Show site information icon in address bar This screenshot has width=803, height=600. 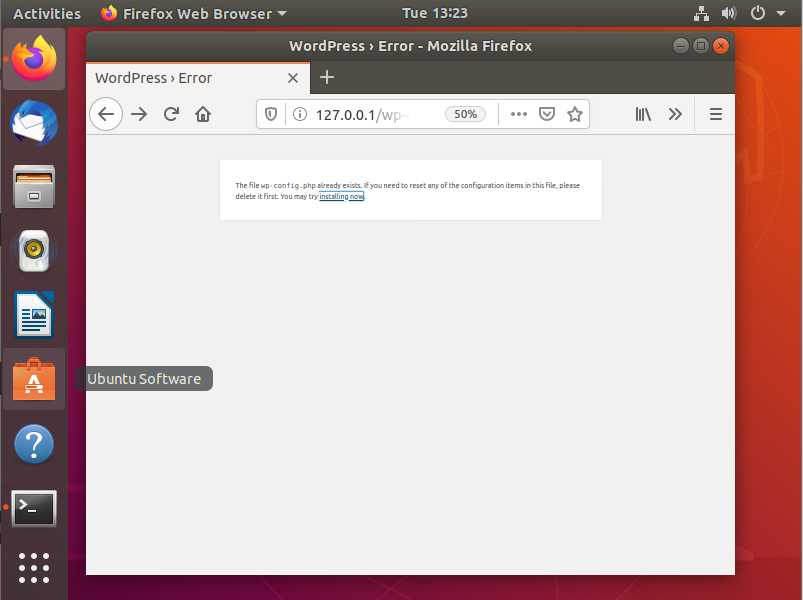point(300,114)
